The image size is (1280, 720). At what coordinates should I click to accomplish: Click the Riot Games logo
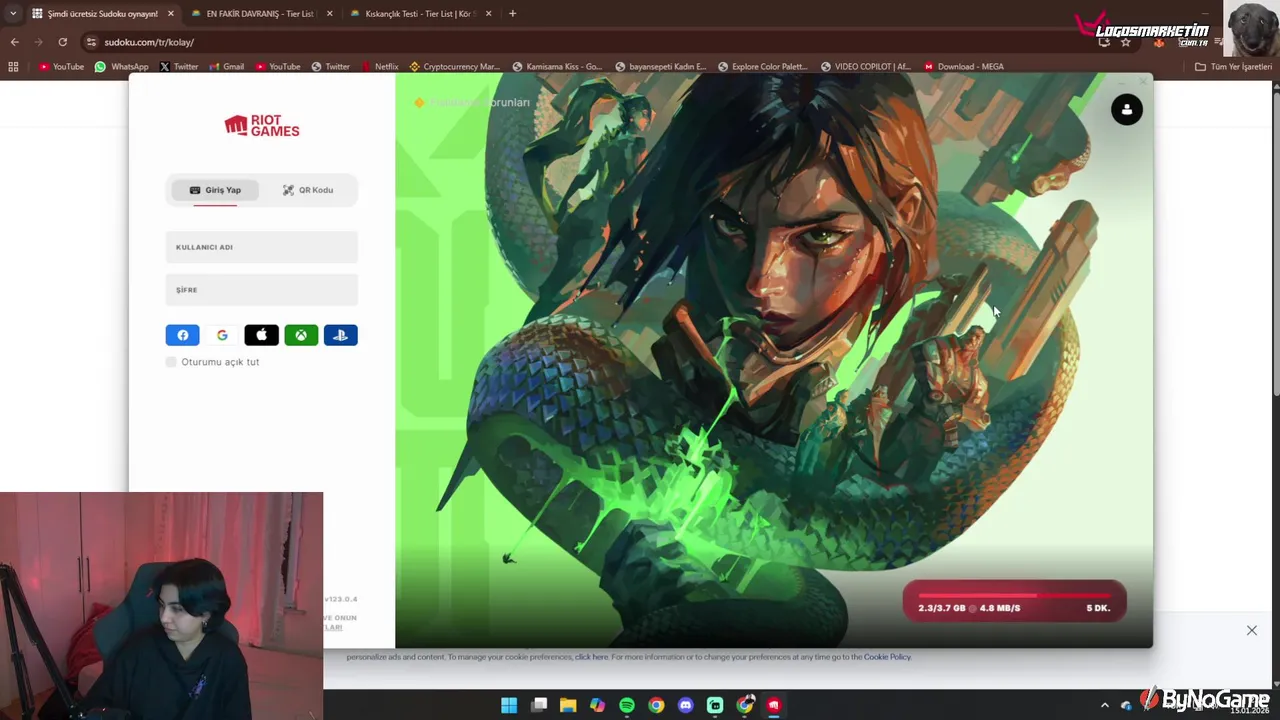click(x=262, y=126)
